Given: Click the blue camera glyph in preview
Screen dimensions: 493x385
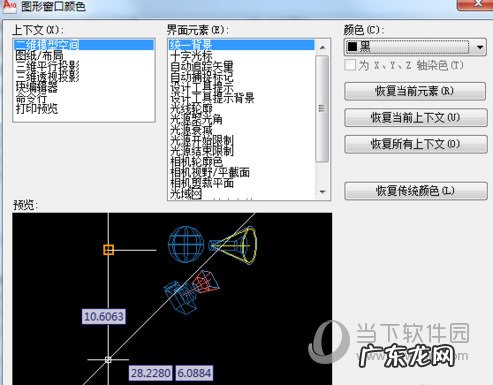Looking at the screenshot, I should (x=180, y=297).
